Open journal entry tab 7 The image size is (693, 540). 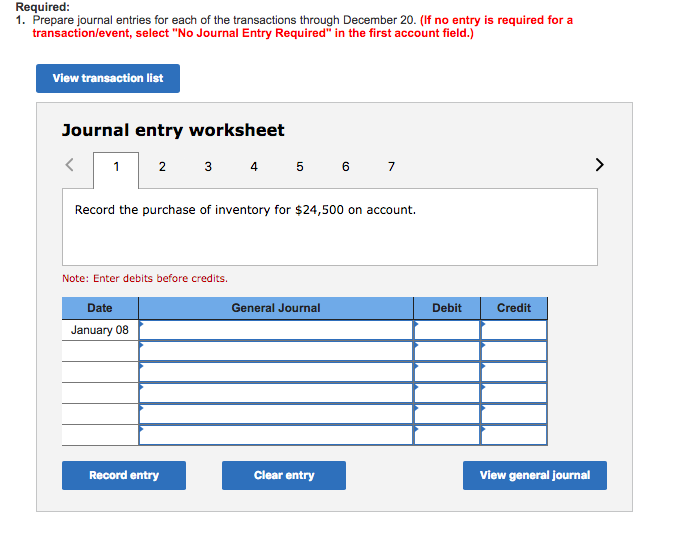(391, 167)
